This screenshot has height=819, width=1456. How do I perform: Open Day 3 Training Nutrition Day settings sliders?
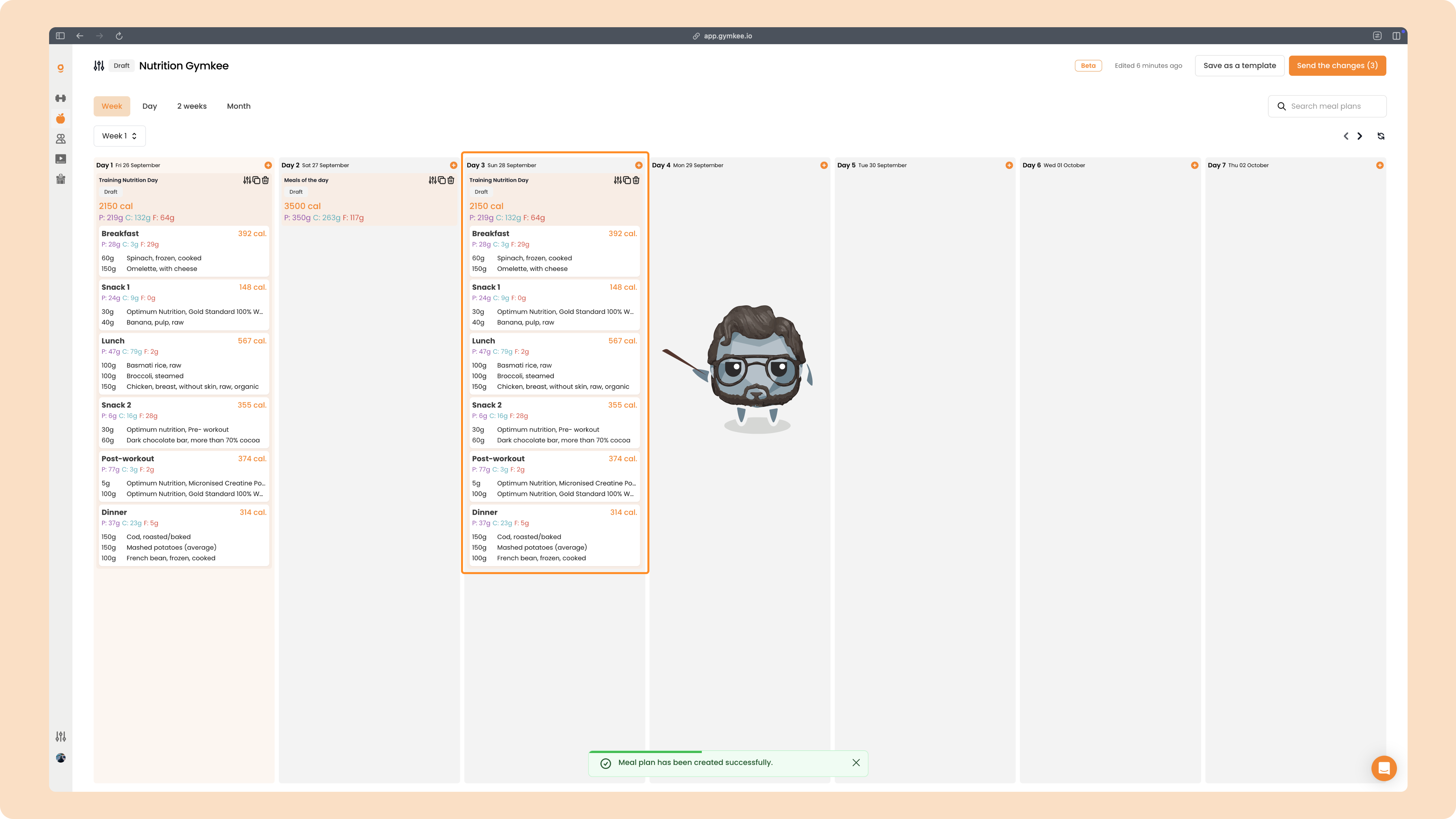(x=618, y=180)
